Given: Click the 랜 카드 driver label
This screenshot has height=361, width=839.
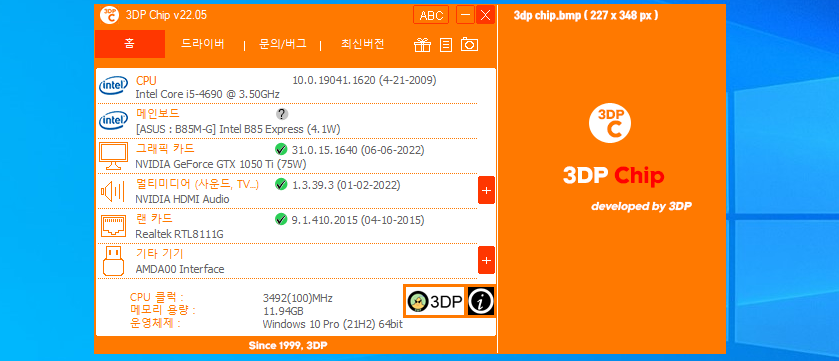Looking at the screenshot, I should pyautogui.click(x=154, y=218).
